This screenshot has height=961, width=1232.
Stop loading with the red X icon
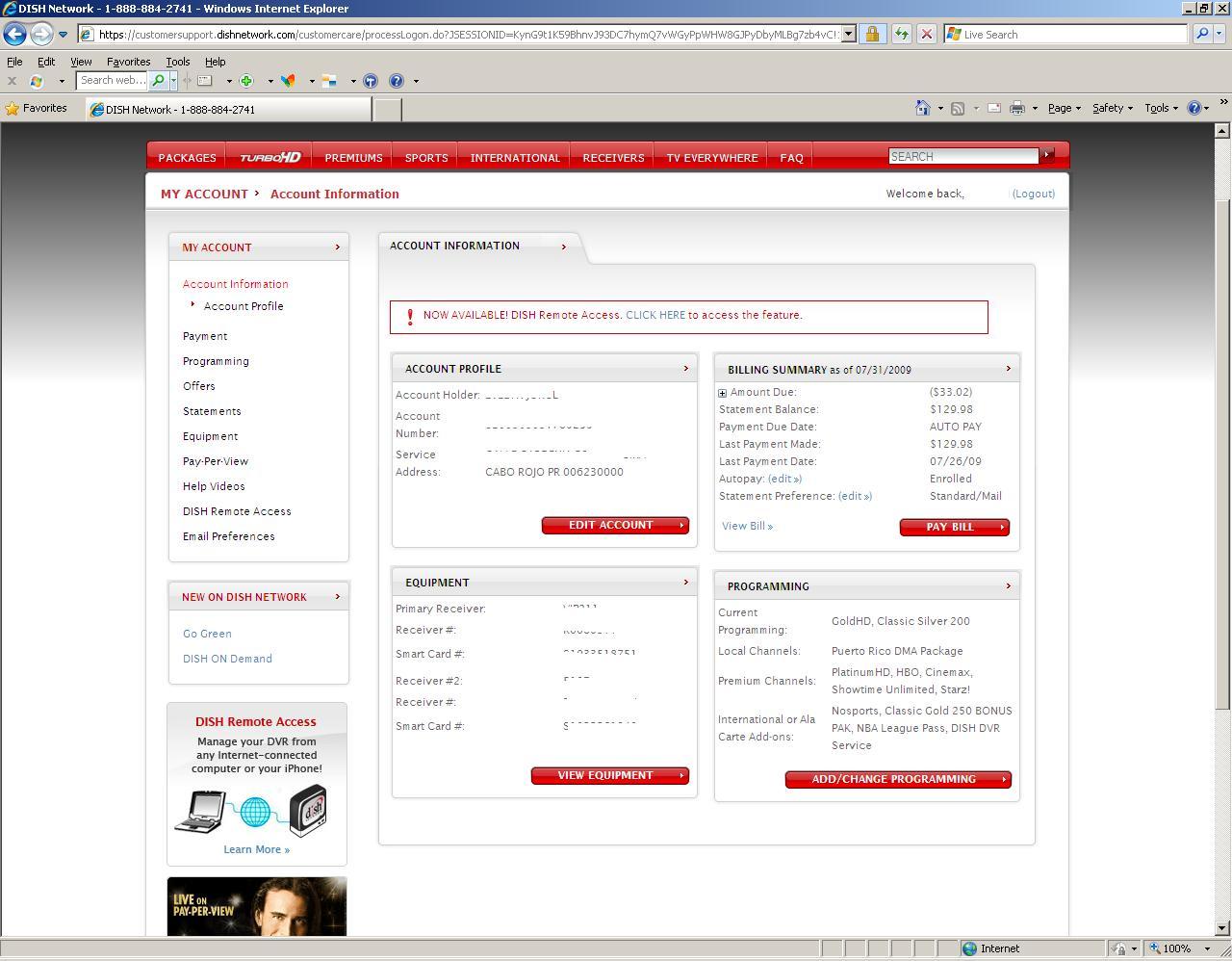(926, 34)
